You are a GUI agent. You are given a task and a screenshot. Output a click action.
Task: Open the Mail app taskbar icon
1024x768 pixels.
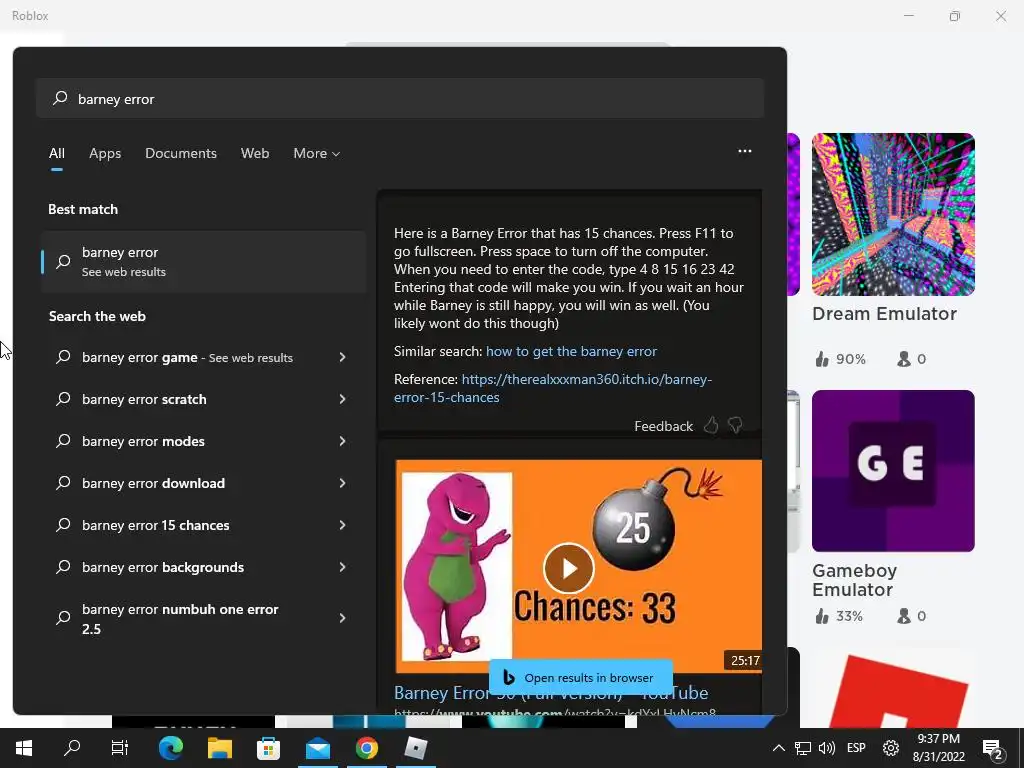[318, 748]
